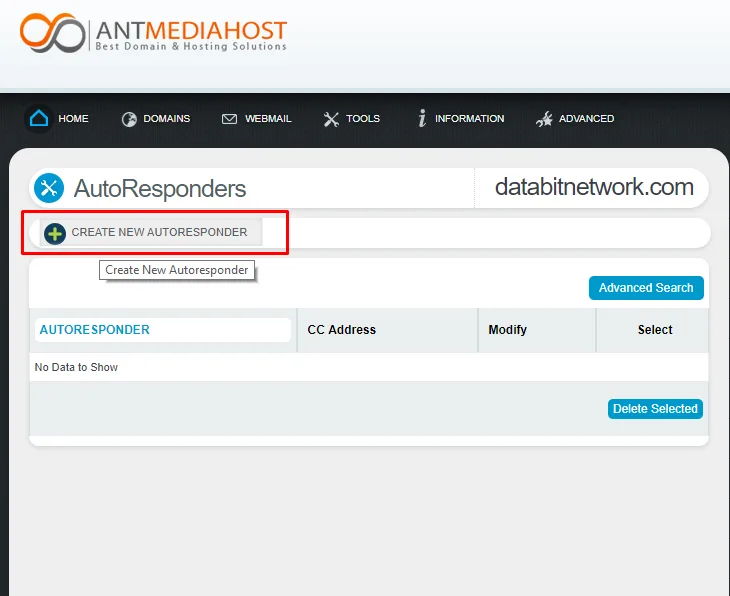
Task: Click the Webmail envelope icon
Action: click(x=229, y=119)
